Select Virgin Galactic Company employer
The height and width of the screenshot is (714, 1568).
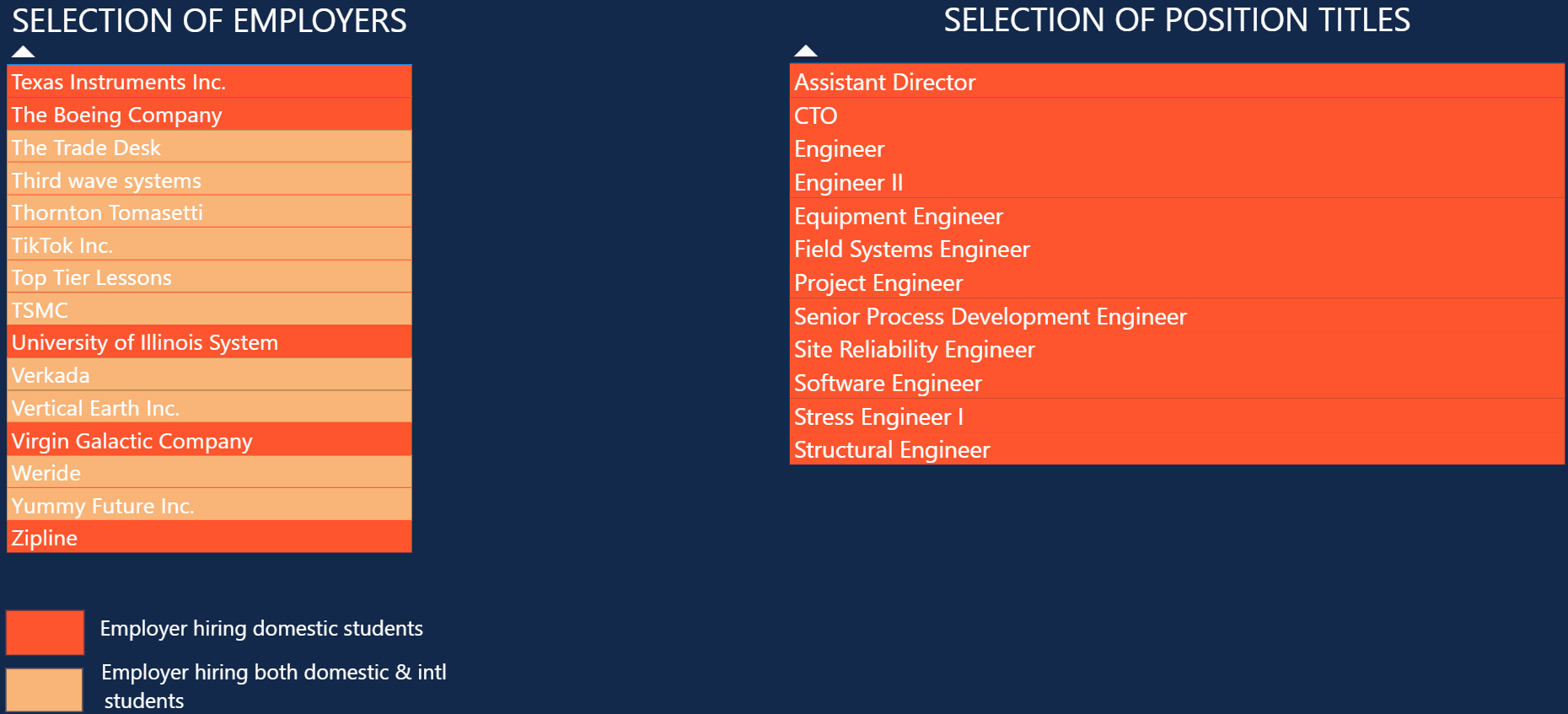(x=209, y=441)
